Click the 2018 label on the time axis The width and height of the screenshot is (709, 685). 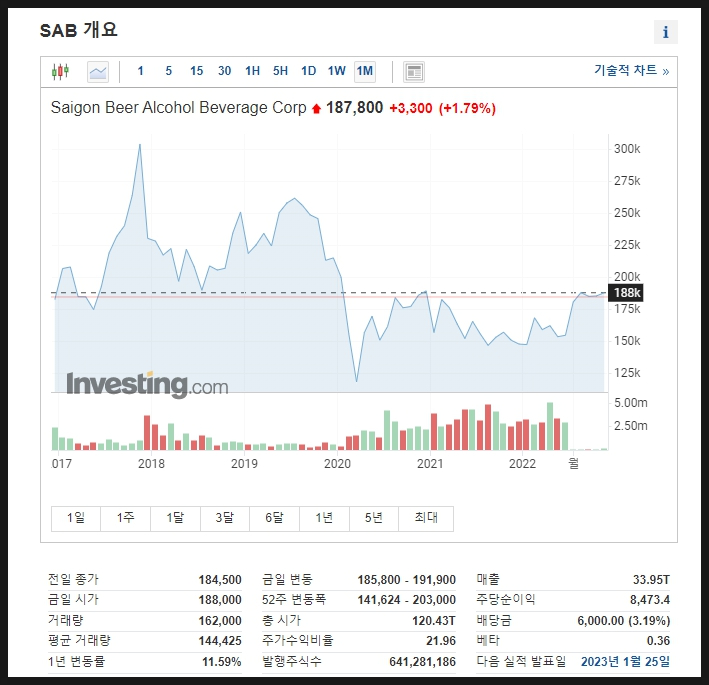coord(151,463)
